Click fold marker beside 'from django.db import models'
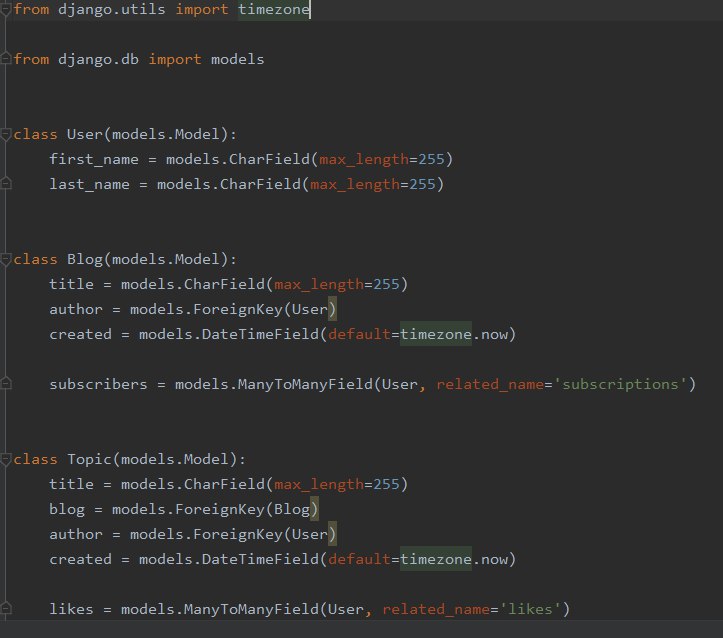The image size is (723, 638). tap(6, 59)
